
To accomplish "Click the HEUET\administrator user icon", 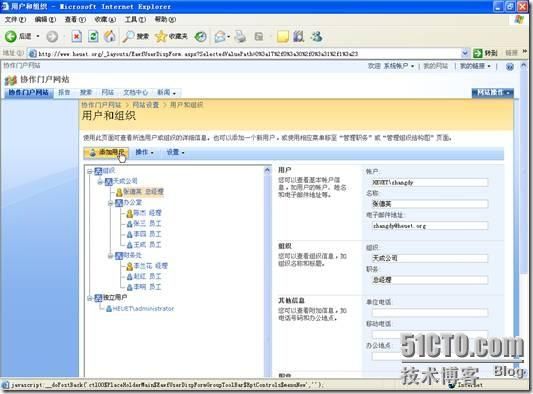I will [x=109, y=309].
